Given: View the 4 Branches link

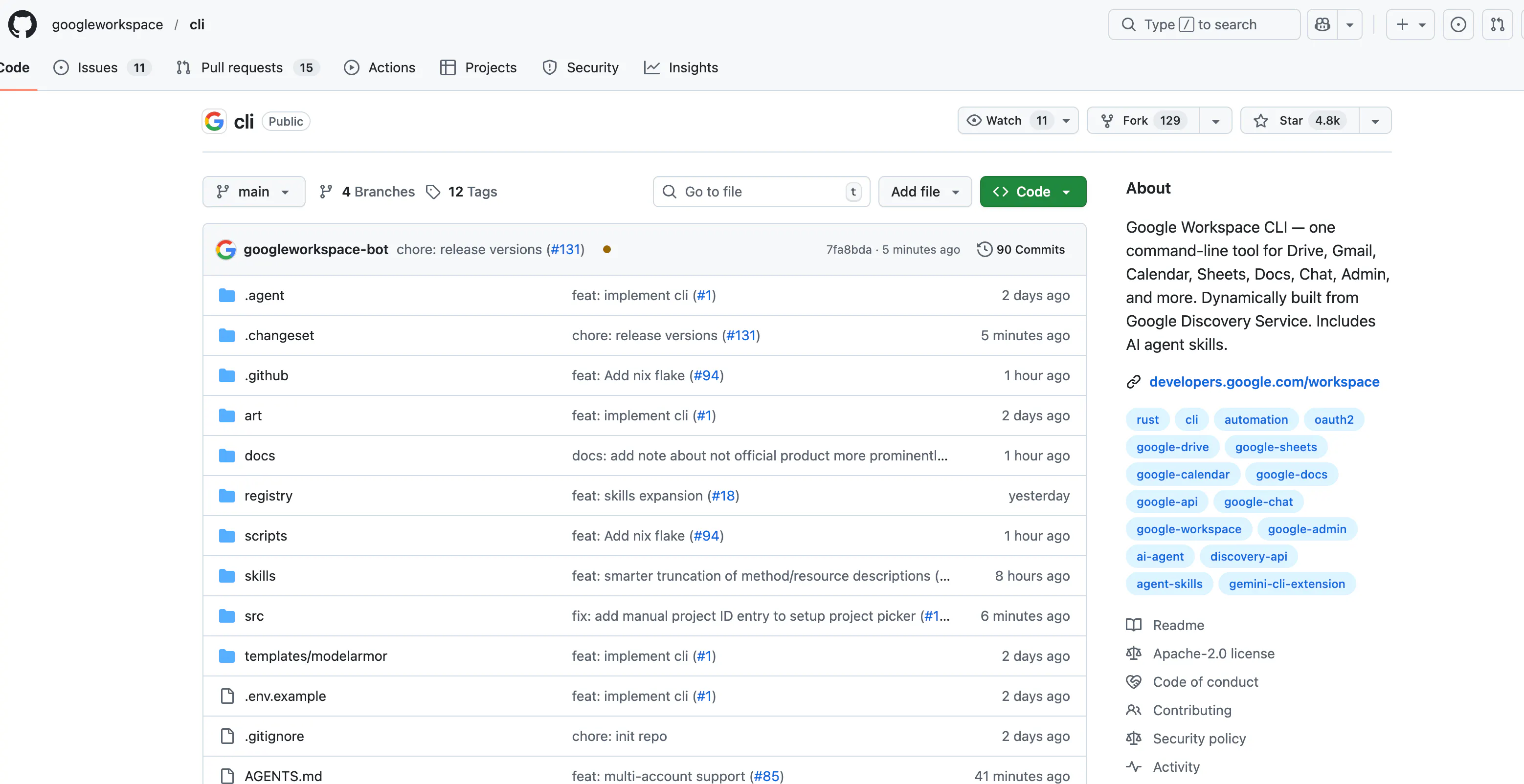Looking at the screenshot, I should pyautogui.click(x=367, y=192).
